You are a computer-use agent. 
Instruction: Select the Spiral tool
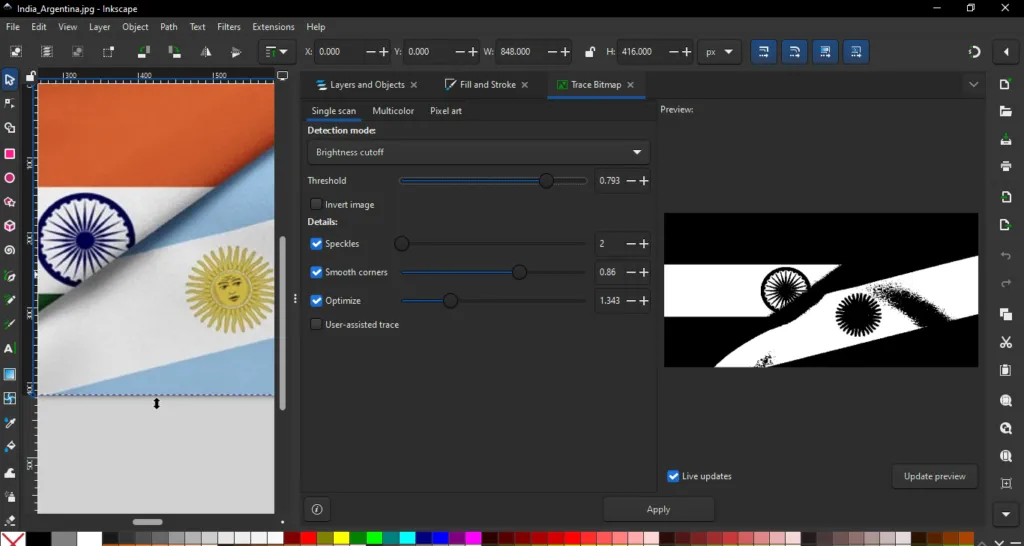coord(10,251)
